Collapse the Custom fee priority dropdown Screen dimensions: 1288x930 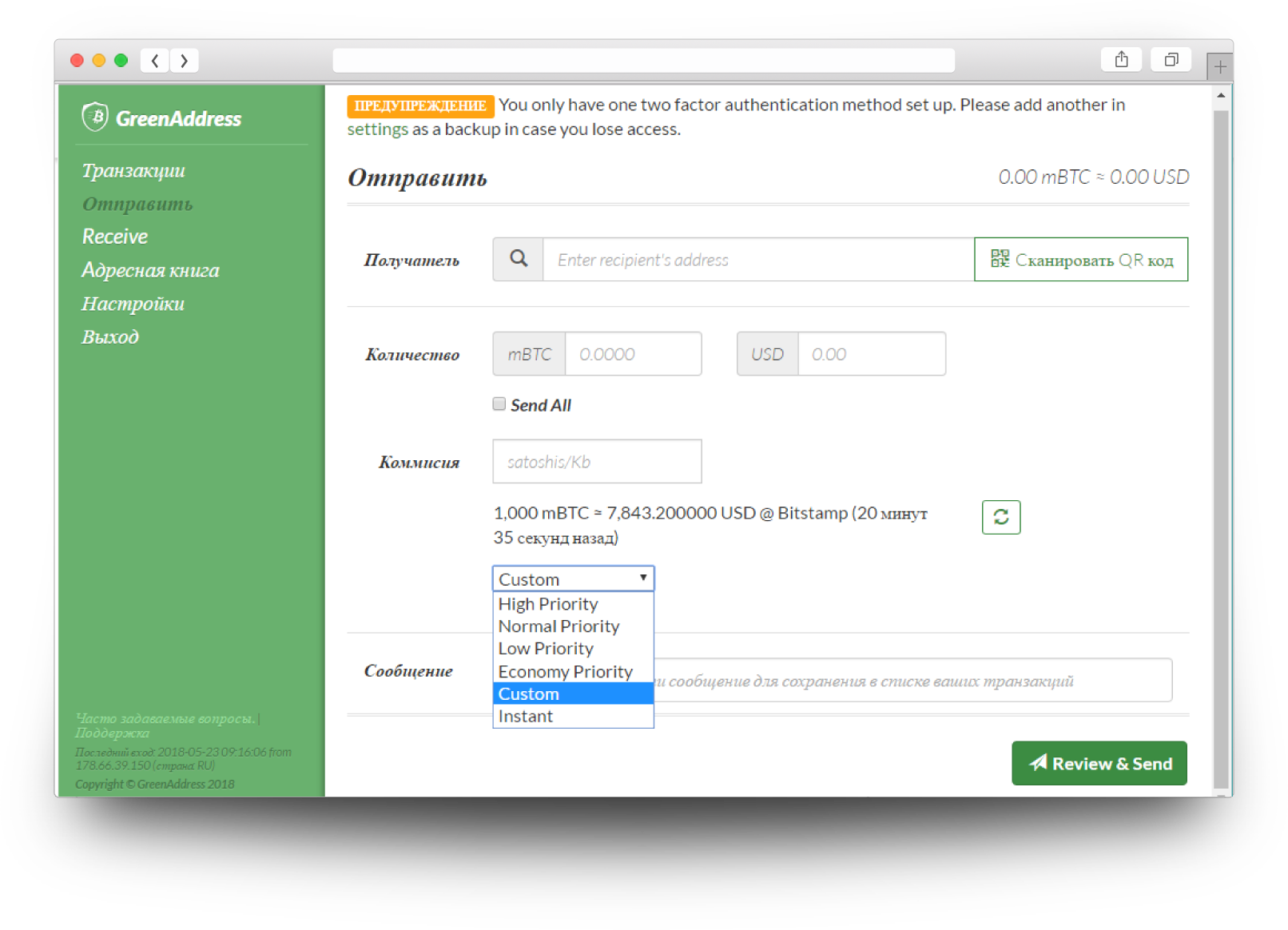(573, 578)
